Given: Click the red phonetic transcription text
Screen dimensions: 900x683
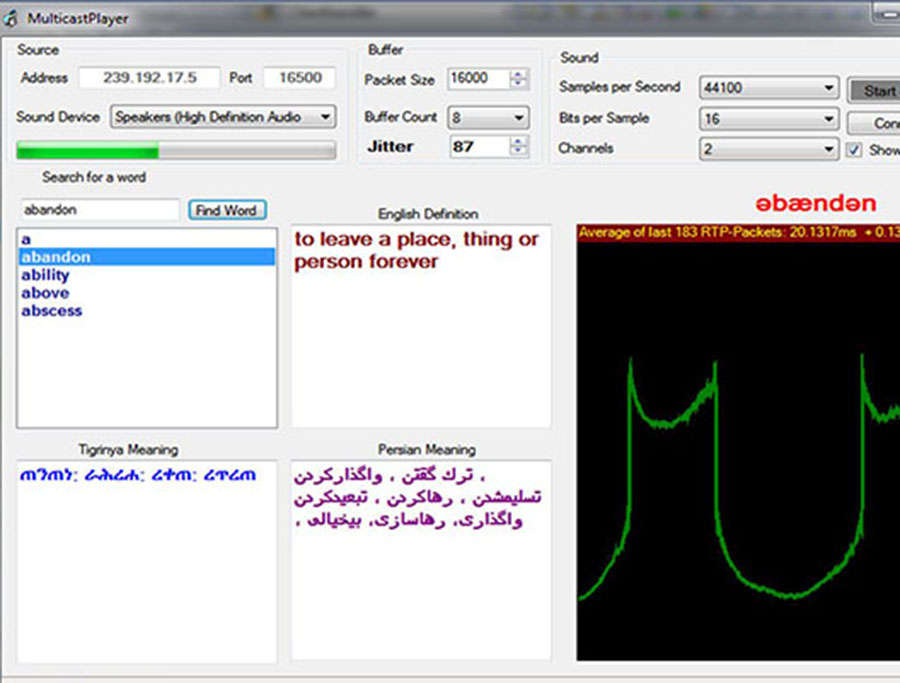Looking at the screenshot, I should 816,203.
